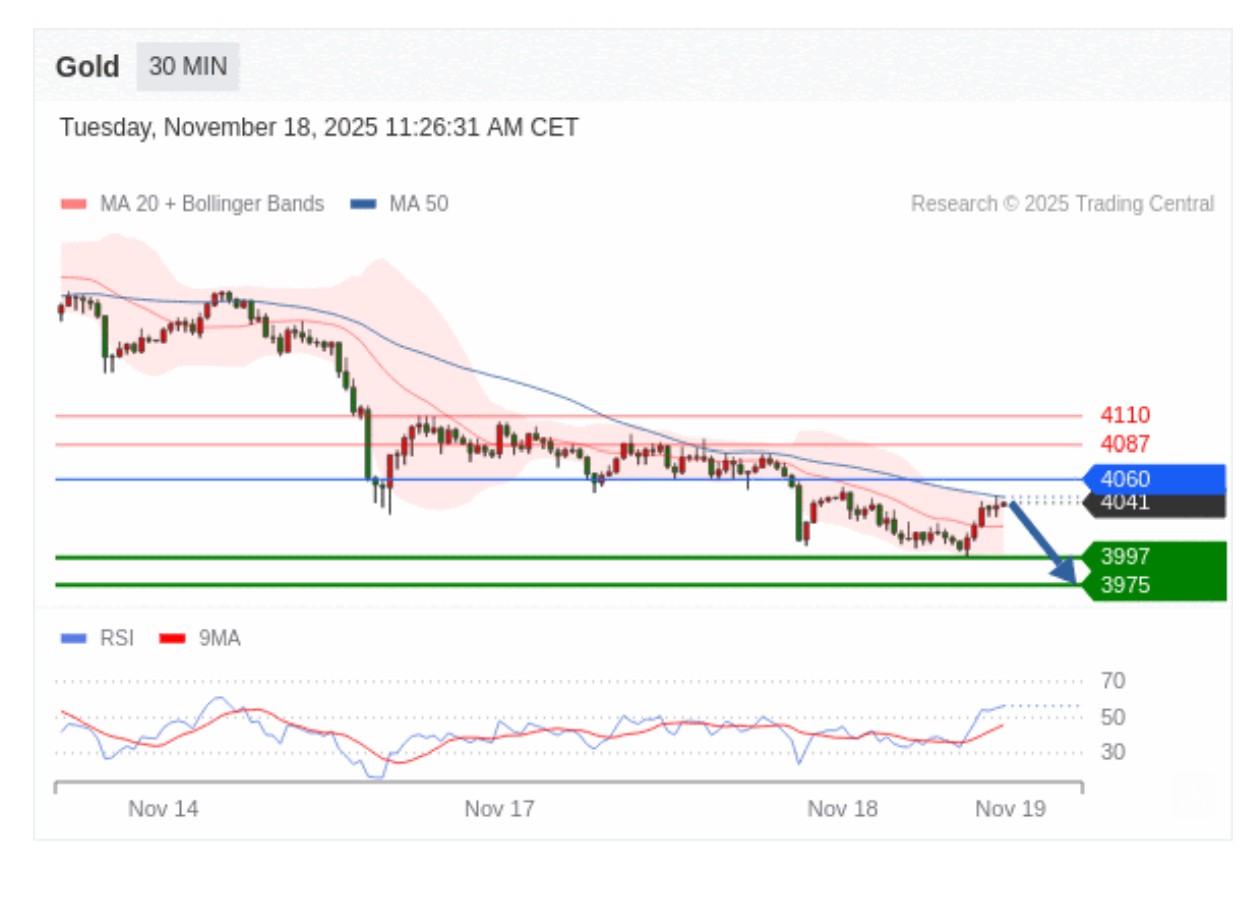Click the 4087 red resistance label
Screen dimensions: 1250x898
pyautogui.click(x=1125, y=444)
